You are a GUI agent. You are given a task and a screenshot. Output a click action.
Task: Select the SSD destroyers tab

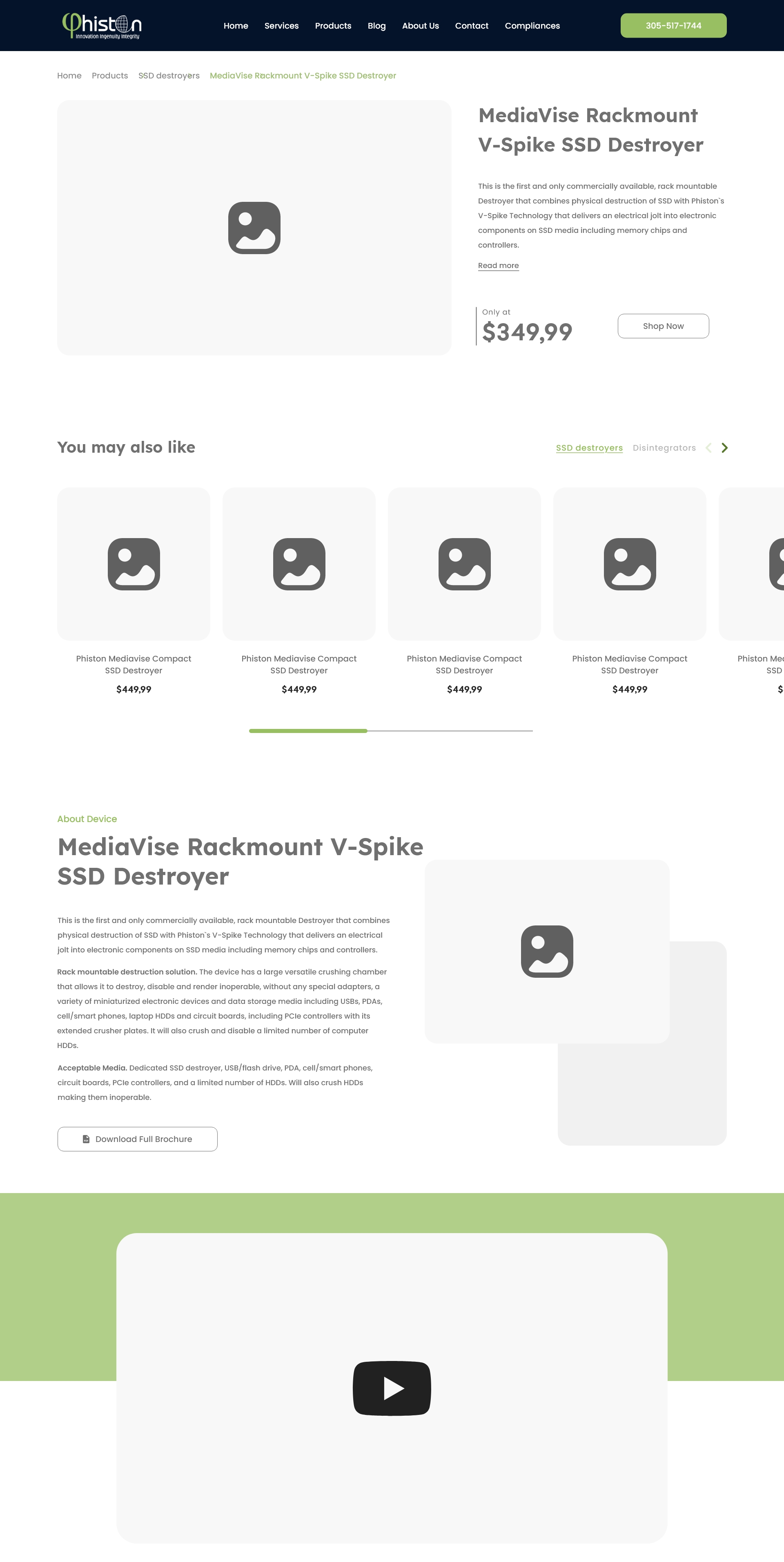pos(590,448)
